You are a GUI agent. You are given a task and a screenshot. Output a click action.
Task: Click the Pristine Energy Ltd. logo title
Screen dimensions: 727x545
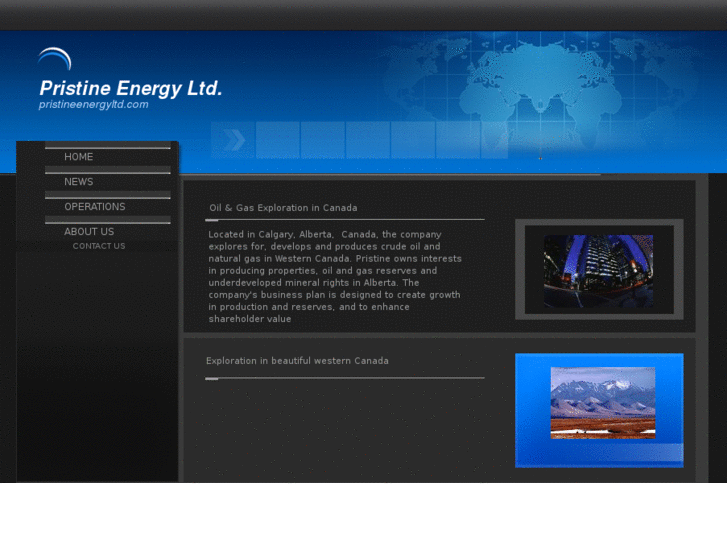pos(131,88)
